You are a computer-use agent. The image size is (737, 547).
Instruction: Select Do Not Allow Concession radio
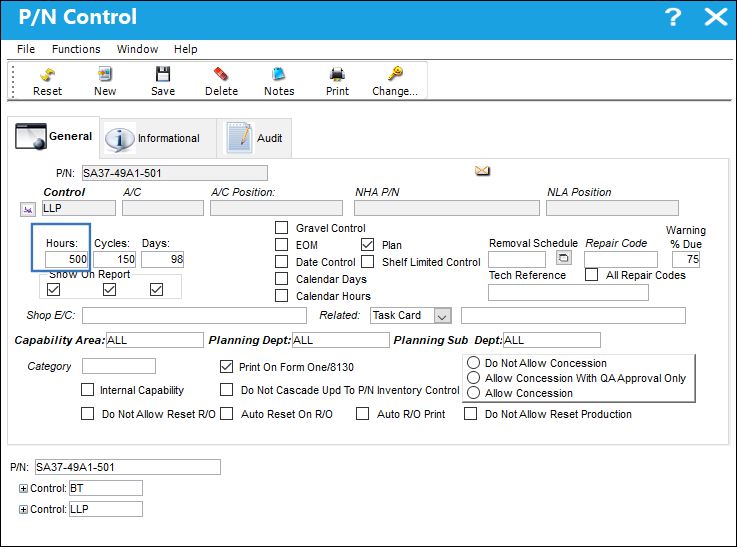pos(473,363)
